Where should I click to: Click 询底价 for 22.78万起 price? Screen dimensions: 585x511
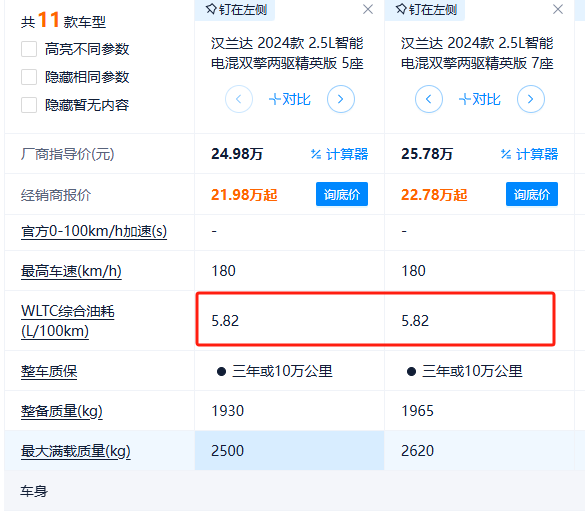coord(532,194)
